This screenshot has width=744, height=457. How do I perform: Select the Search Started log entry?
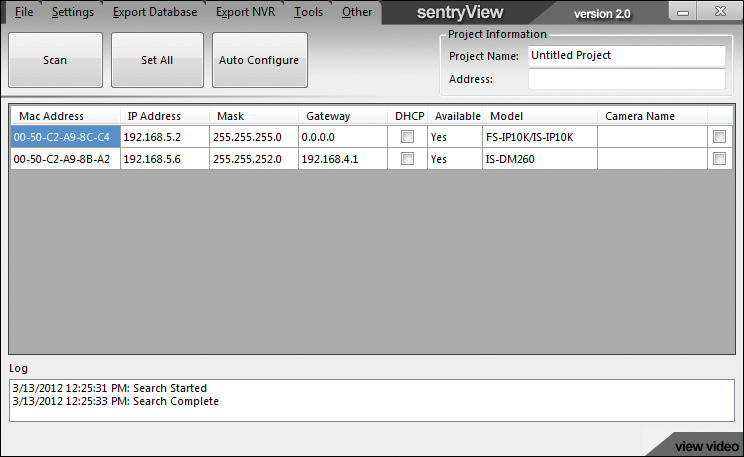[110, 388]
